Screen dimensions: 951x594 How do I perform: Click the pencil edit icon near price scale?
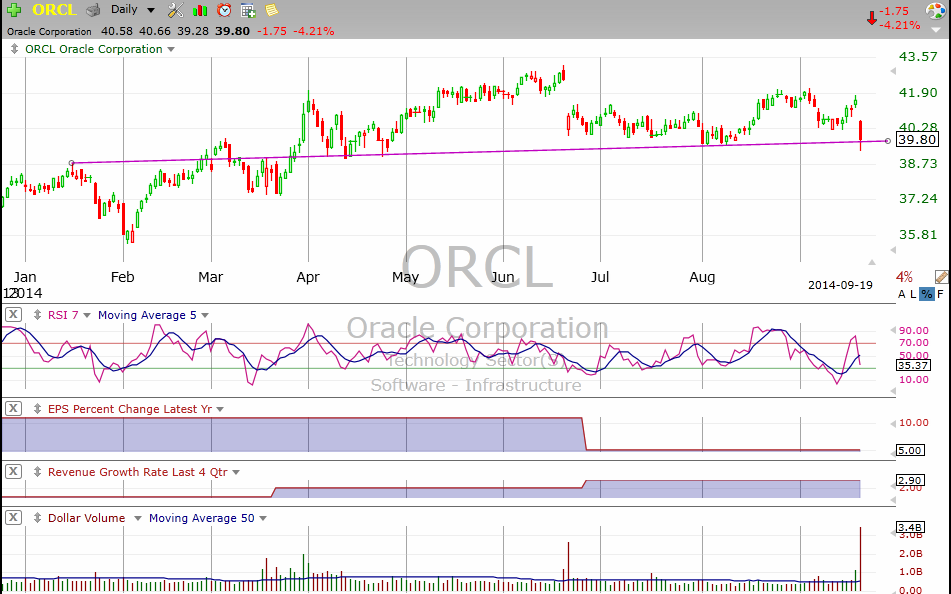(x=941, y=277)
